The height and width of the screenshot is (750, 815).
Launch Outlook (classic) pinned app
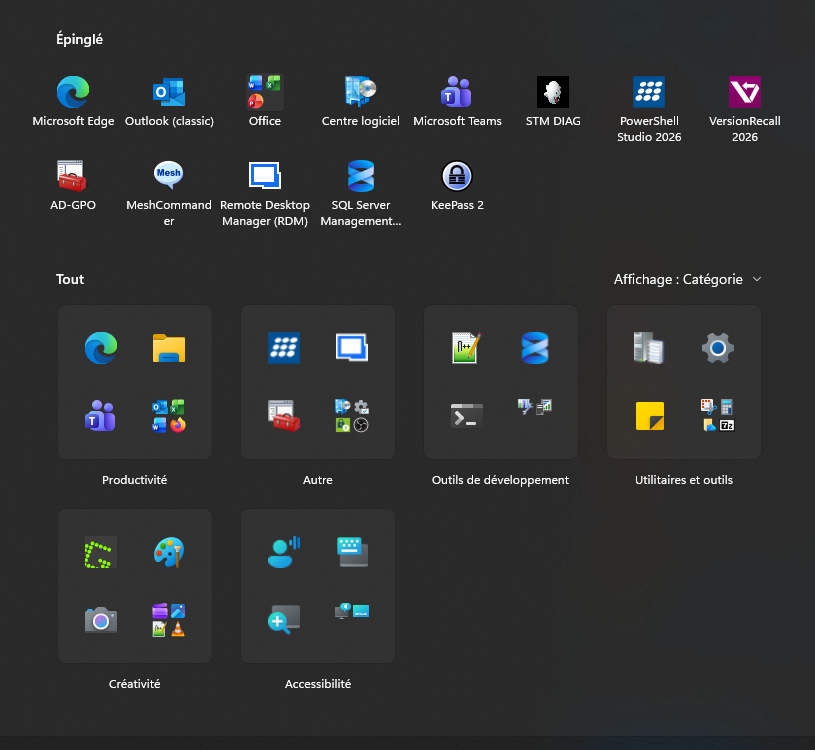click(169, 102)
